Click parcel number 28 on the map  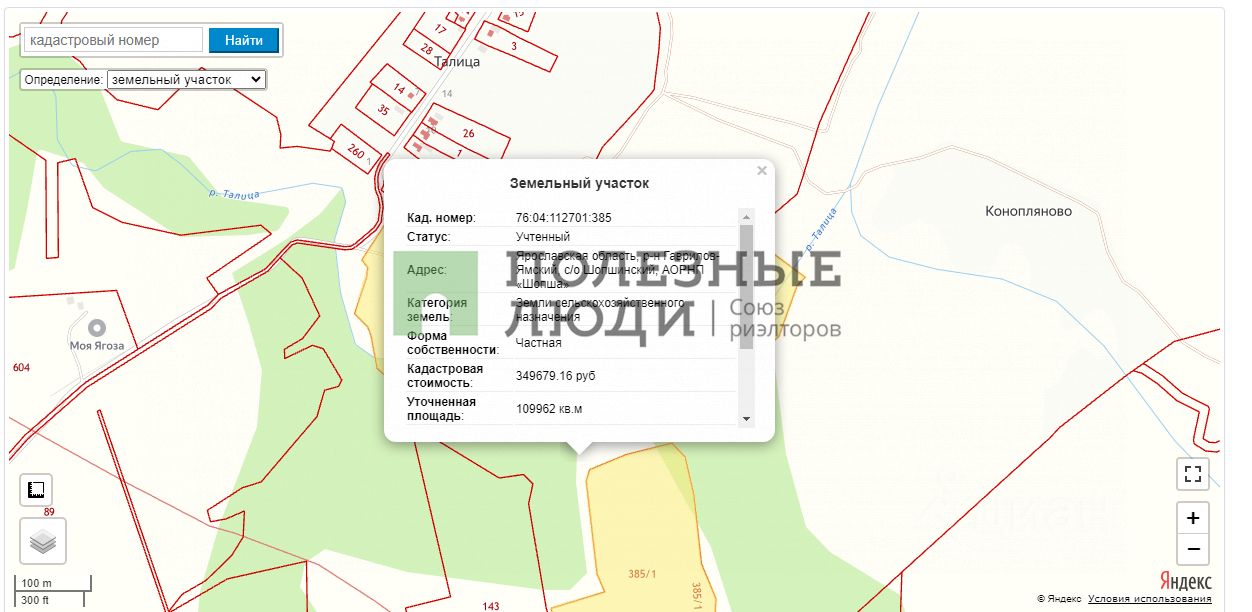427,49
